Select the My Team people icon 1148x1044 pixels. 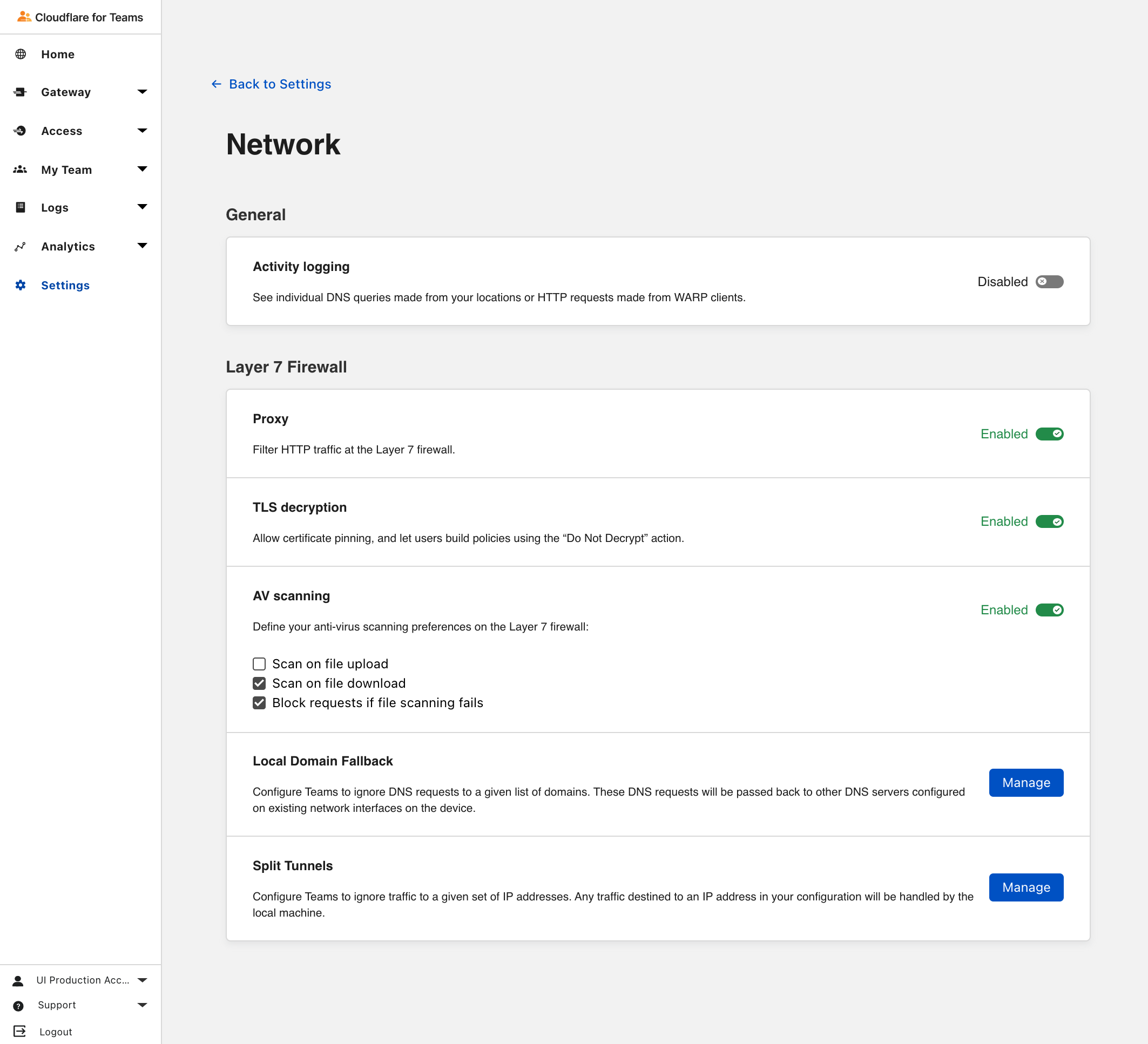tap(21, 169)
